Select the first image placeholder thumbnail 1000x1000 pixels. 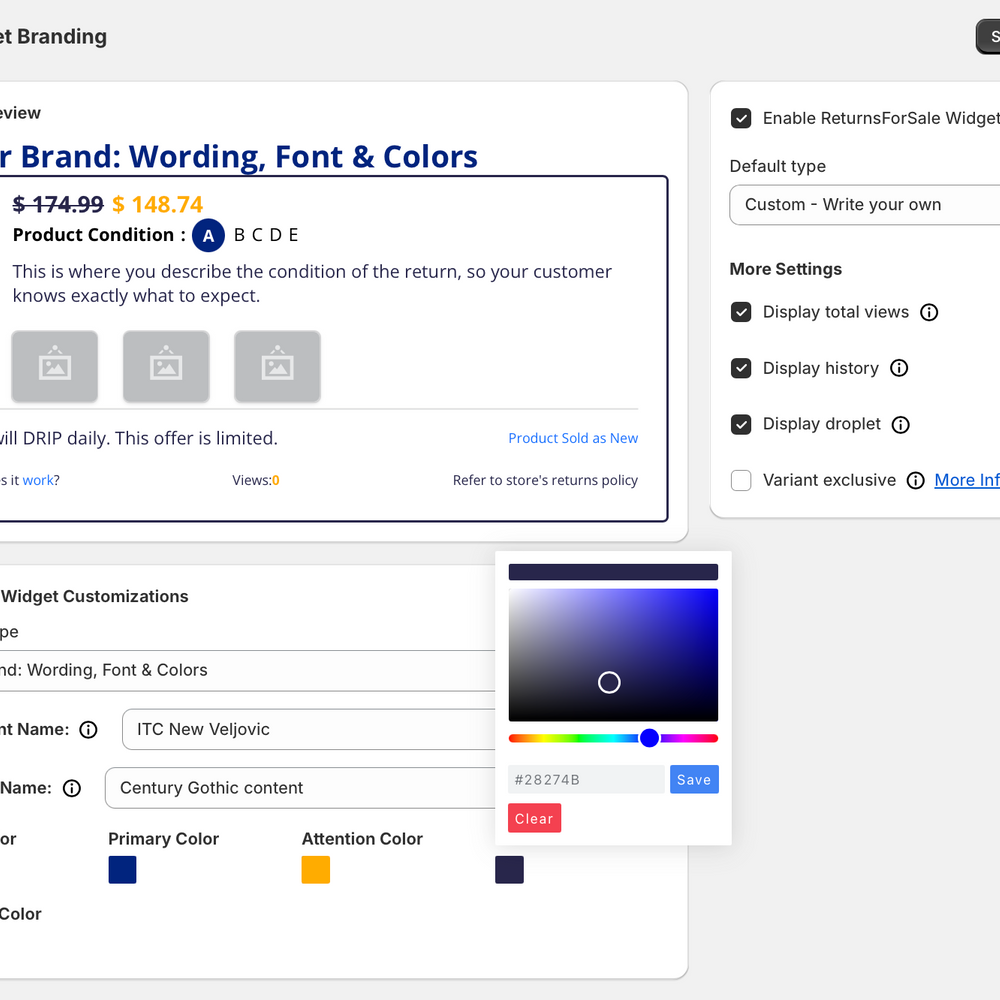click(55, 367)
